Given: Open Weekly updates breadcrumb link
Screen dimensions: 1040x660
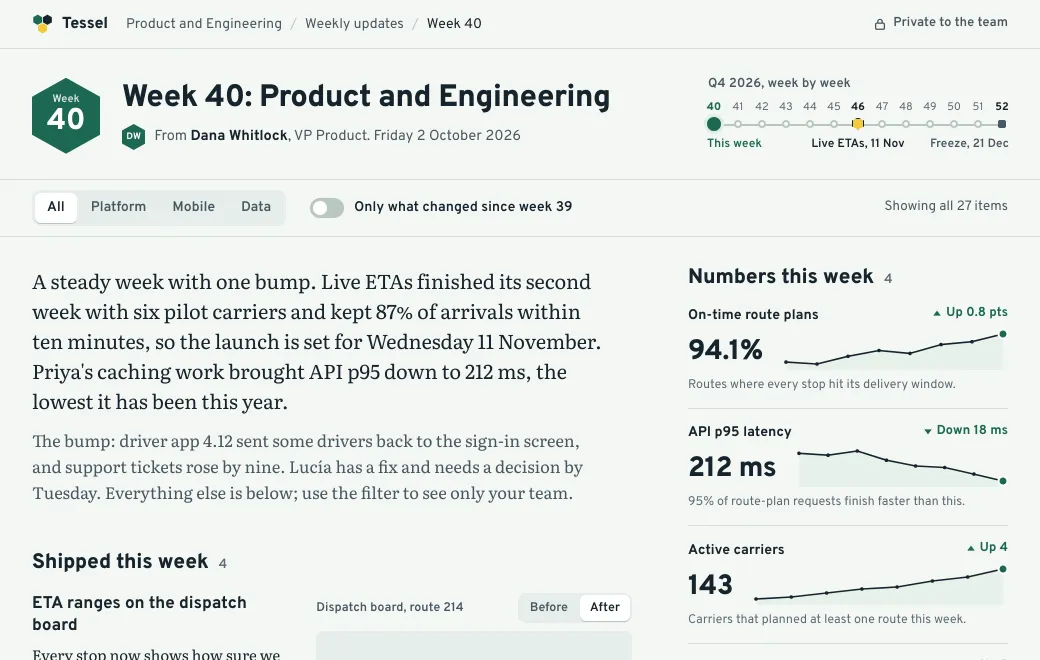Looking at the screenshot, I should pyautogui.click(x=354, y=24).
